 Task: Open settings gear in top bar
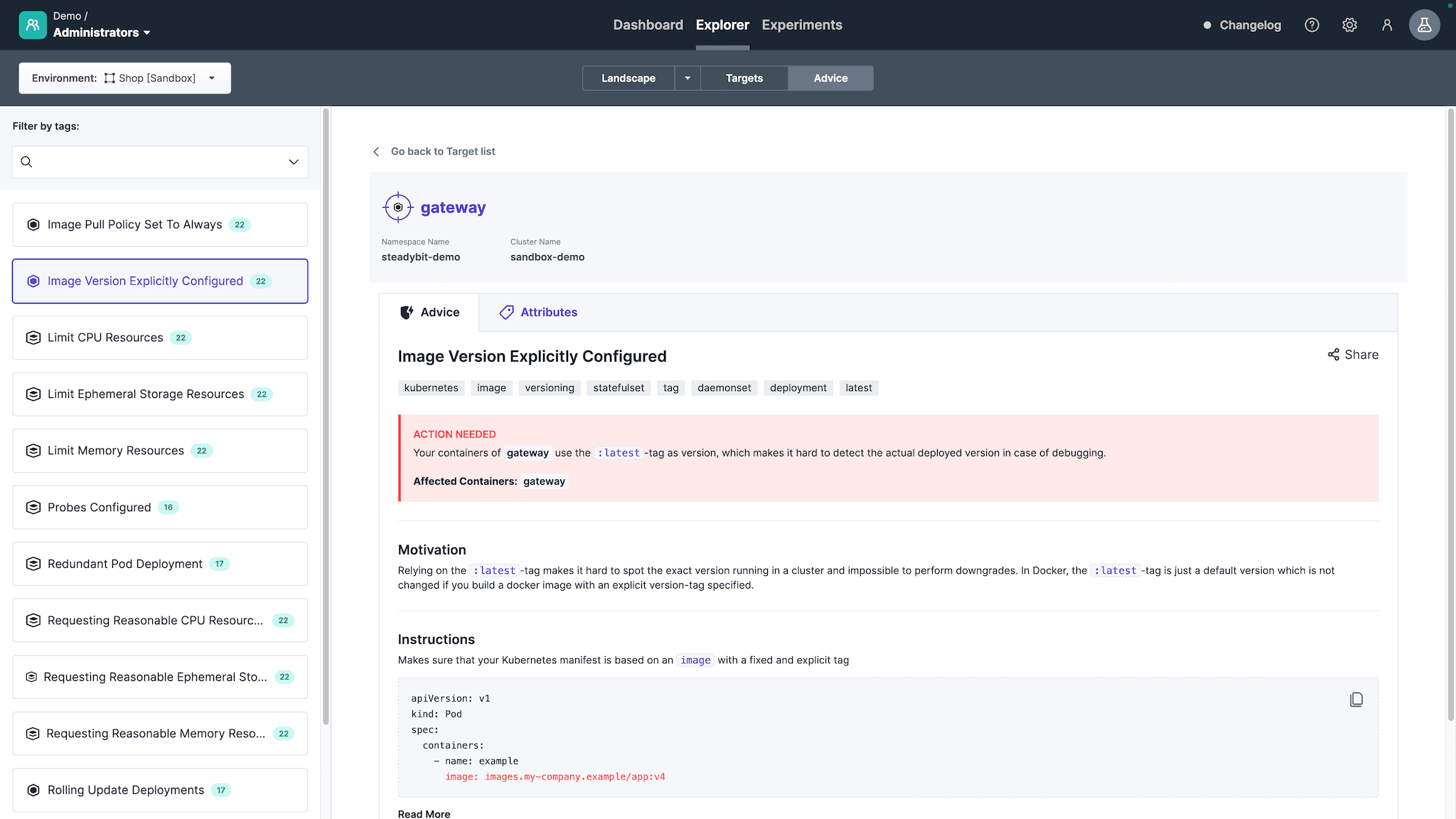pos(1349,25)
